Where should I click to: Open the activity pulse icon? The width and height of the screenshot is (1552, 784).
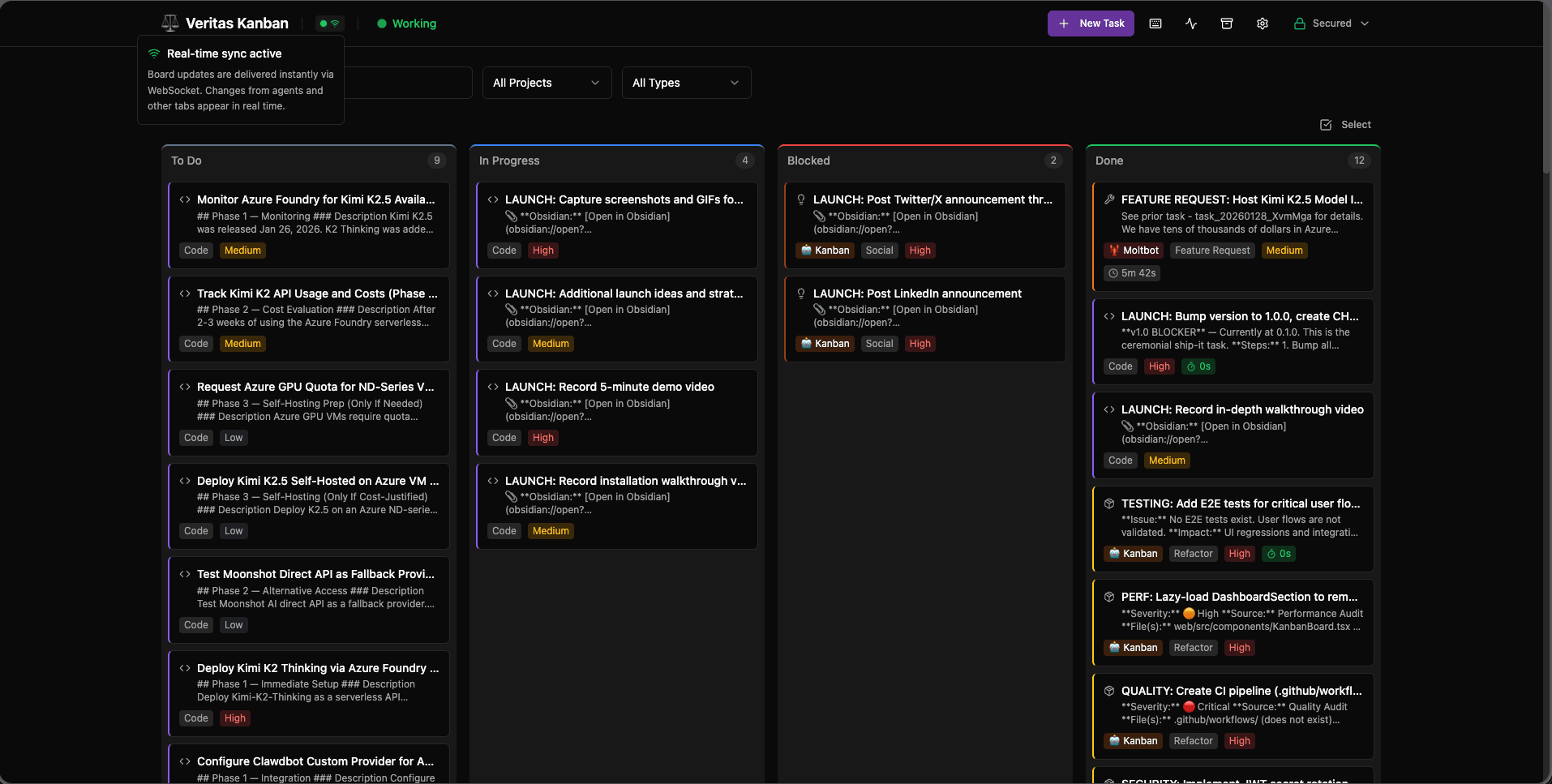pyautogui.click(x=1191, y=24)
